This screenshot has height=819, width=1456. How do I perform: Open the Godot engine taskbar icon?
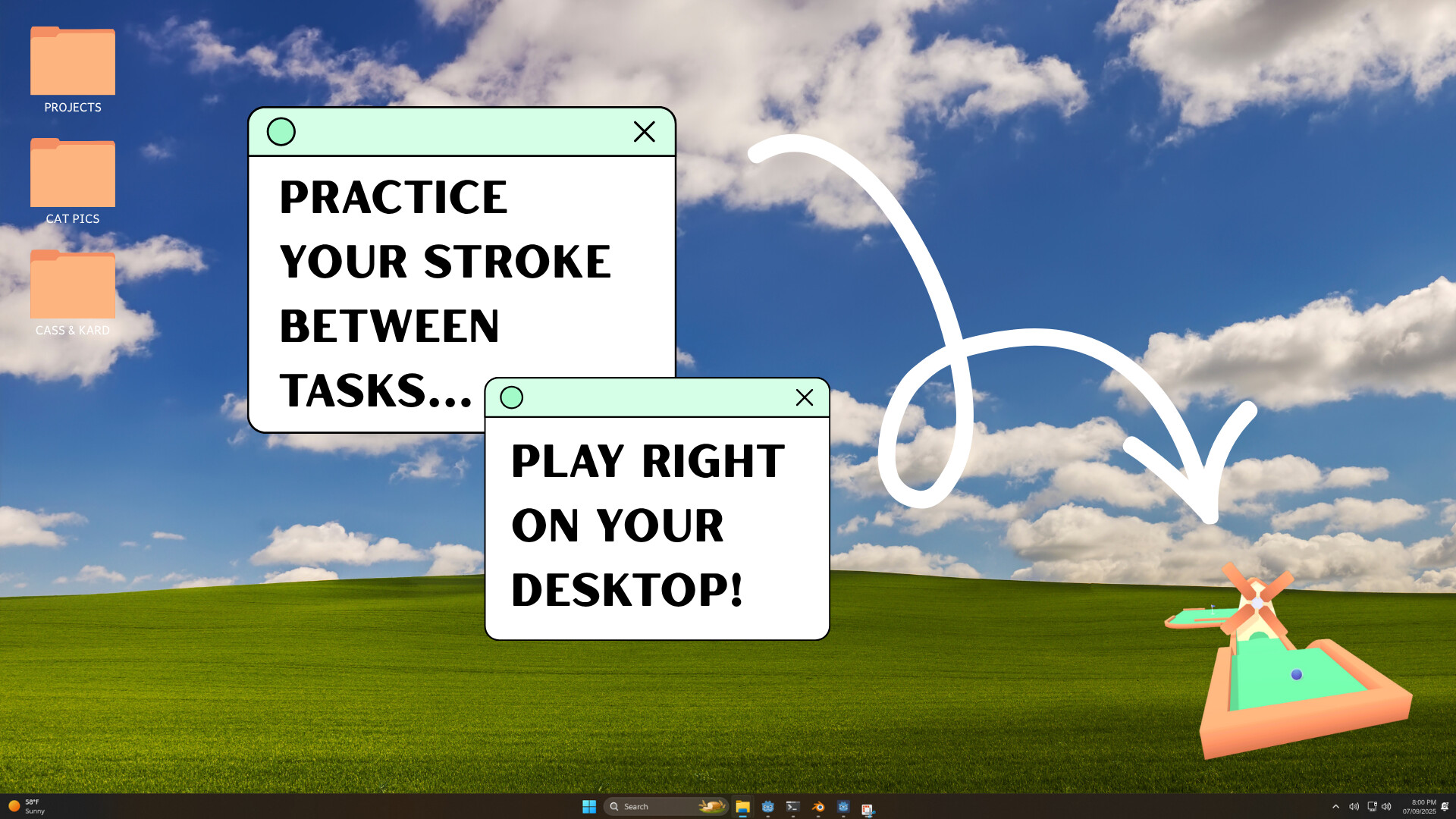[767, 806]
